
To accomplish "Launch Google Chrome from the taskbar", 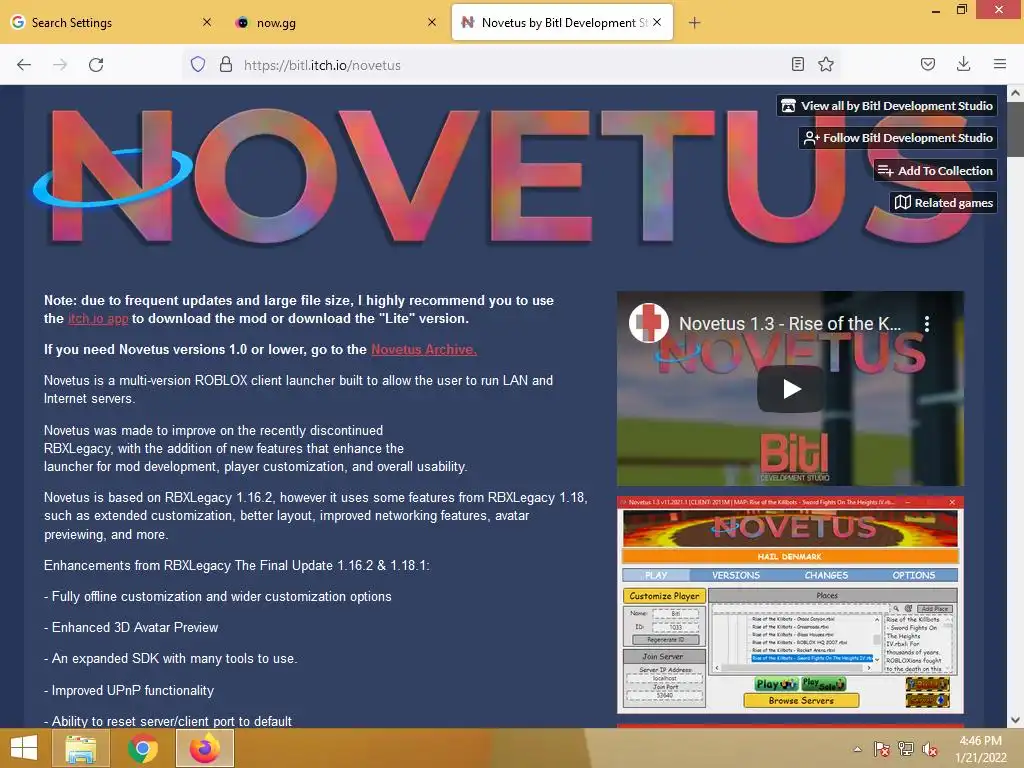I will (x=143, y=748).
